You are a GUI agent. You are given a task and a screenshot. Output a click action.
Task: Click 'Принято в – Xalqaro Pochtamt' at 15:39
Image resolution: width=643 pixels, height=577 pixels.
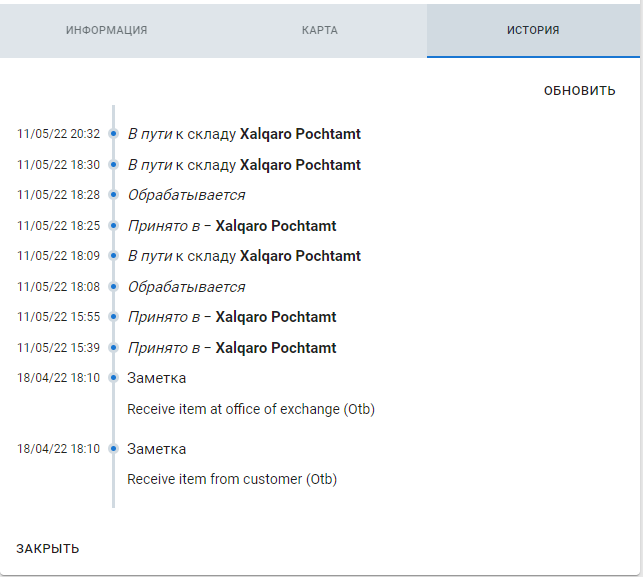point(232,348)
